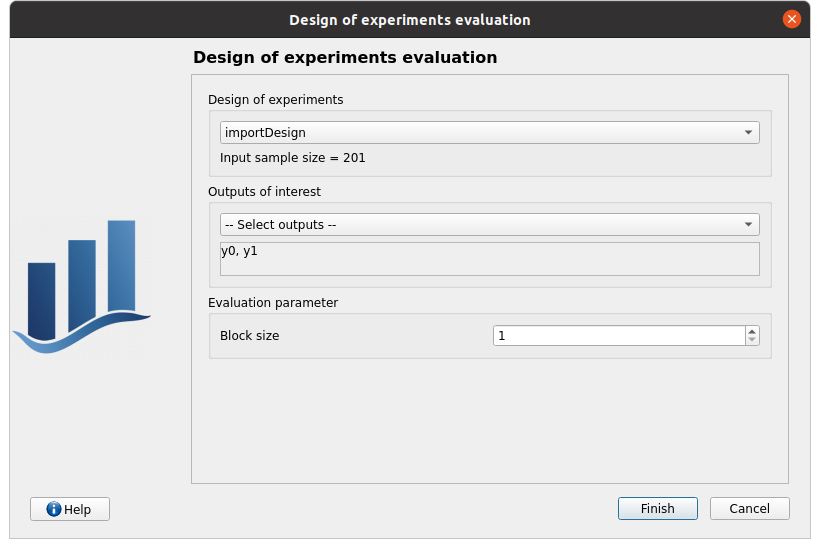Increase Block size with the up arrow
This screenshot has width=820, height=548.
pyautogui.click(x=752, y=331)
